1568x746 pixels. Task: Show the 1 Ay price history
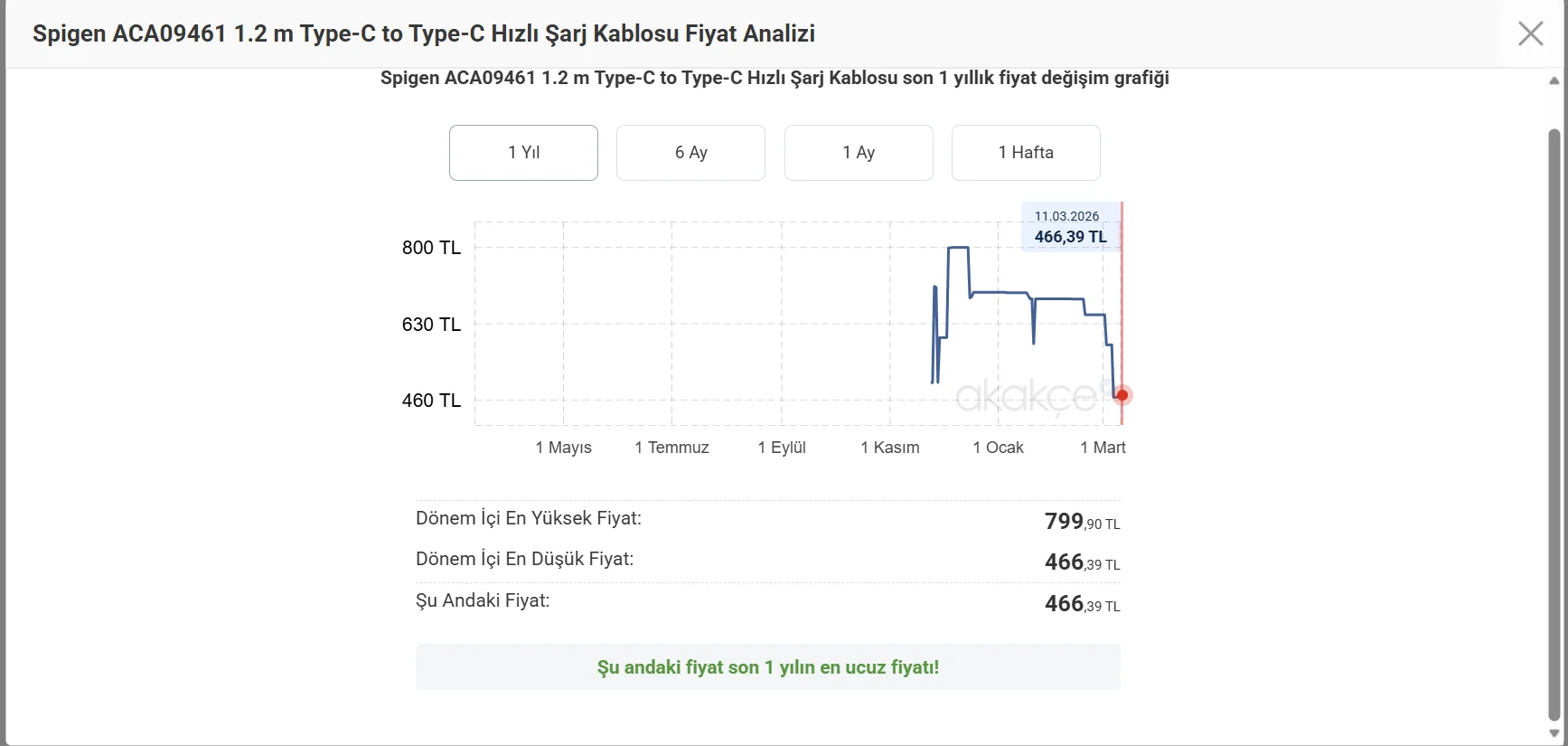pyautogui.click(x=859, y=153)
